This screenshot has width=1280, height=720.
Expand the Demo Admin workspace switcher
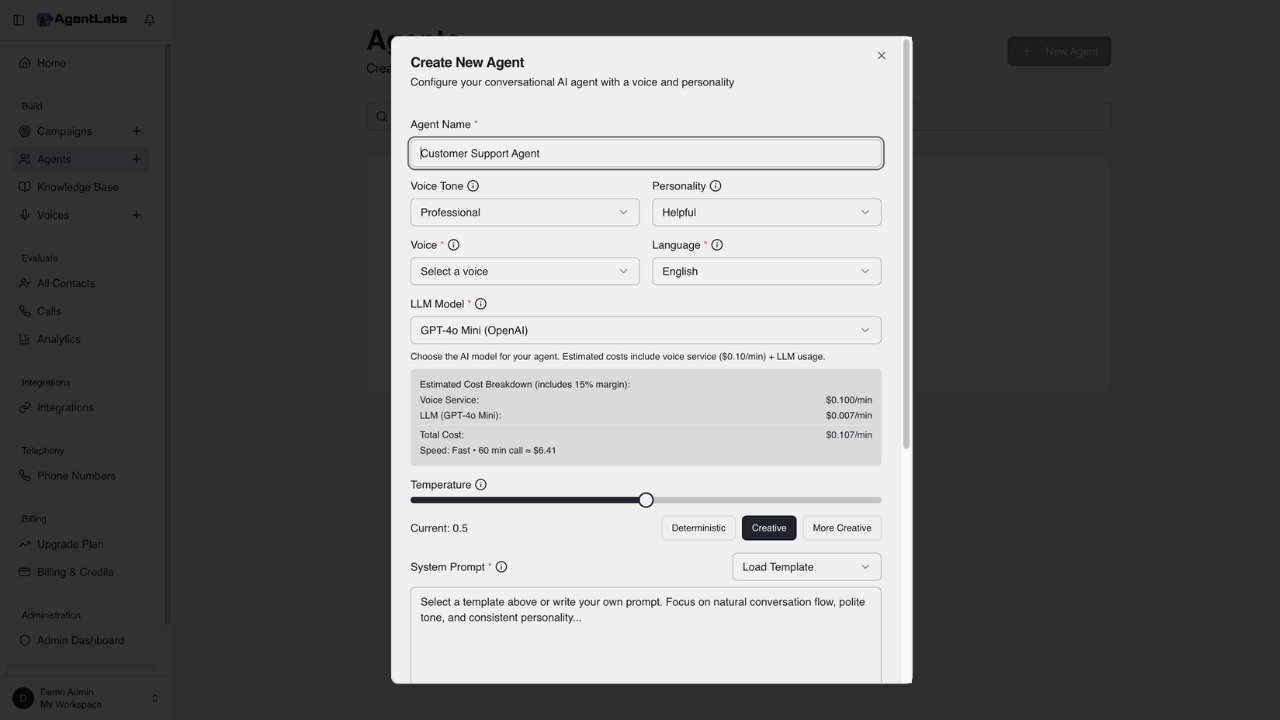[x=154, y=698]
